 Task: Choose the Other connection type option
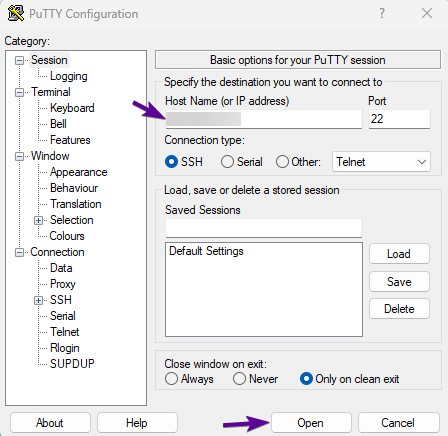282,162
